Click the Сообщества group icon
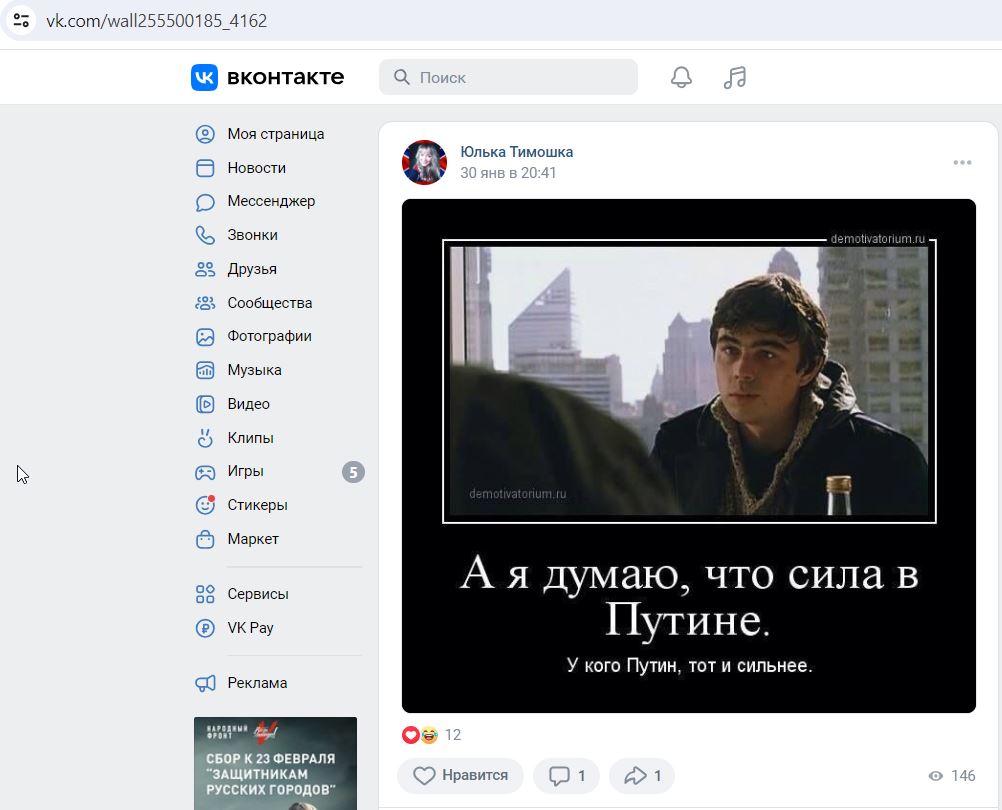Image resolution: width=1002 pixels, height=810 pixels. [x=205, y=303]
